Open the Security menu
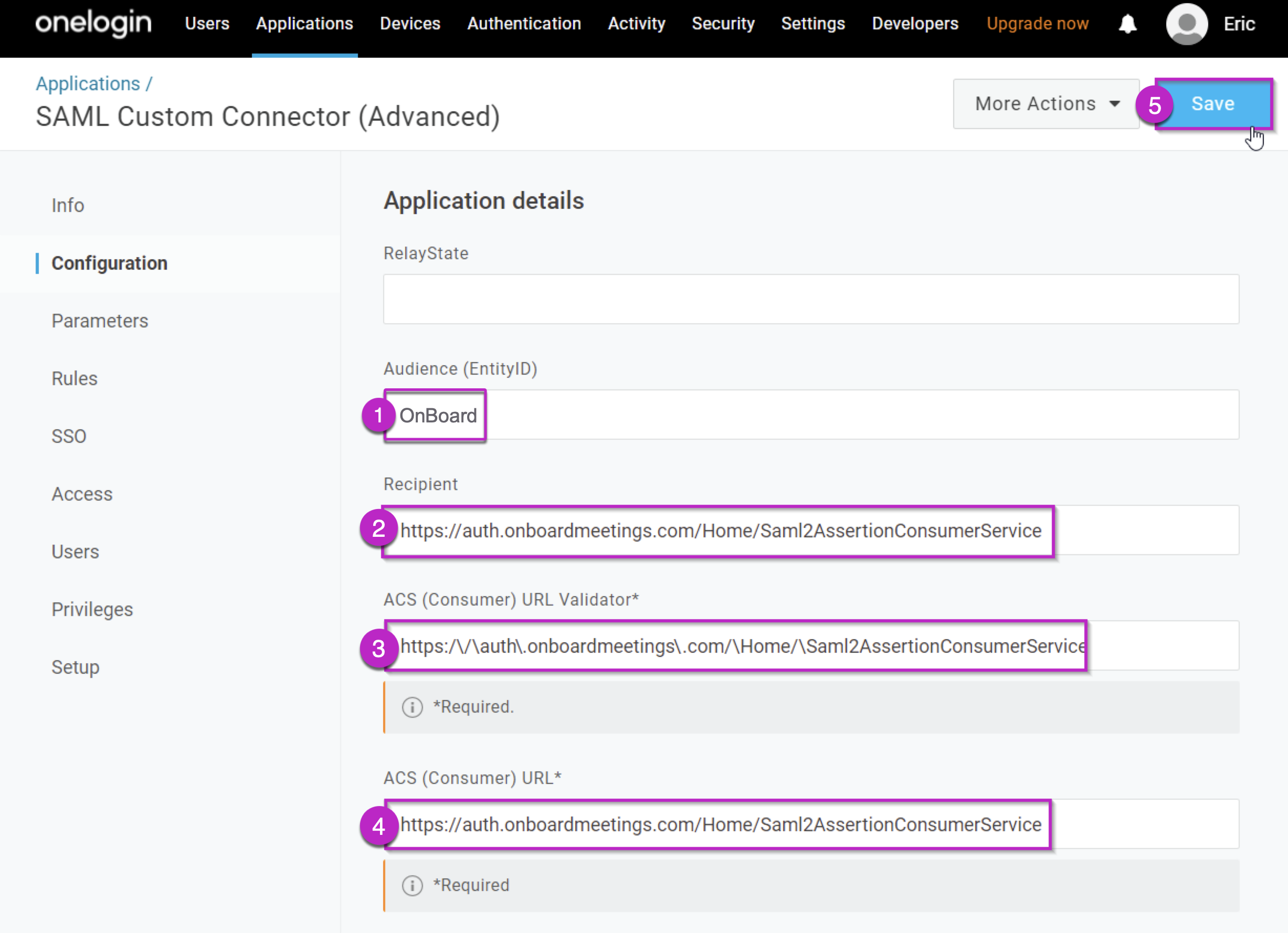Screen dimensions: 1288x933 click(723, 24)
